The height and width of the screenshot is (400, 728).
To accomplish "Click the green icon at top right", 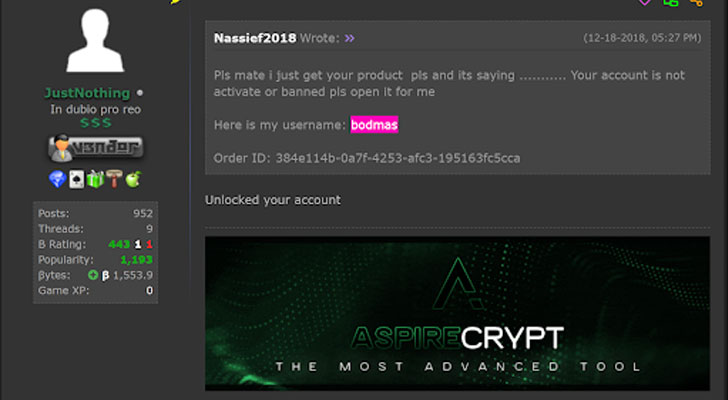I will (671, 3).
